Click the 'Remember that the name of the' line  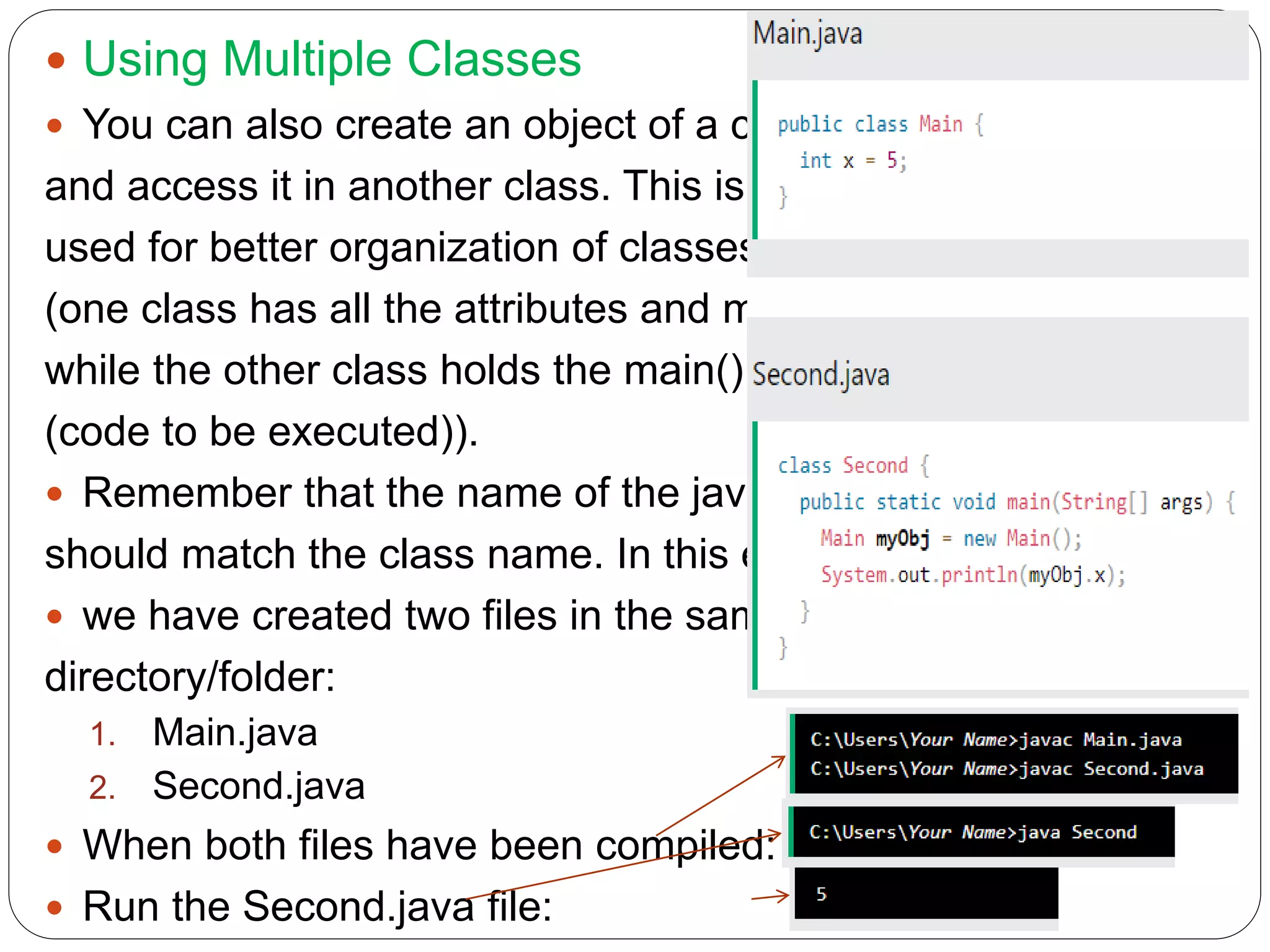[414, 493]
